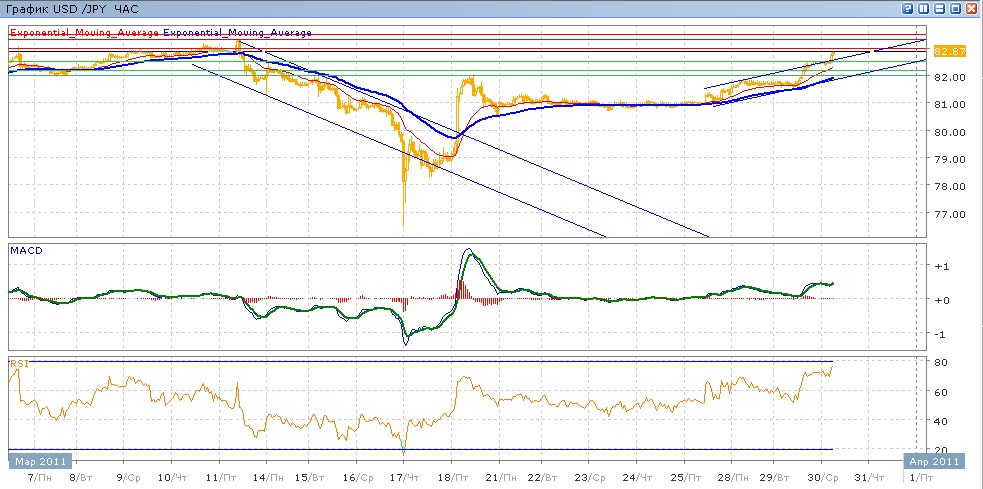Close the USD/JPY chart window
983x489 pixels.
click(972, 8)
